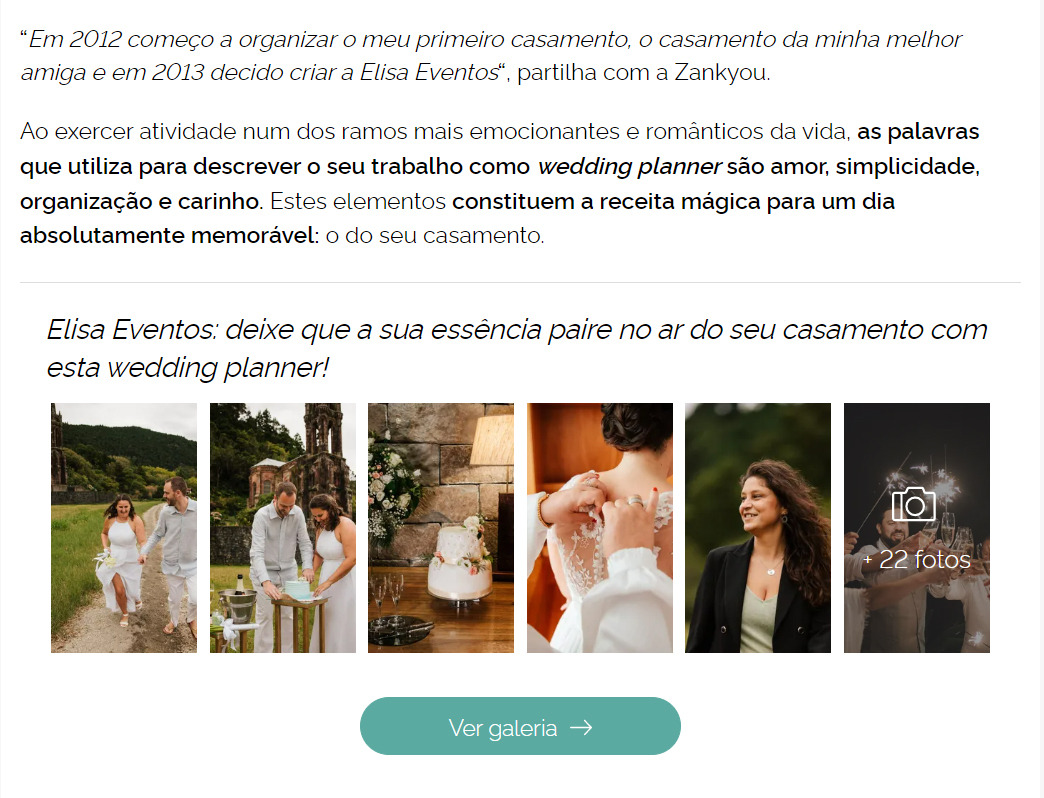Click bold words 'organização e carinho'

(139, 201)
